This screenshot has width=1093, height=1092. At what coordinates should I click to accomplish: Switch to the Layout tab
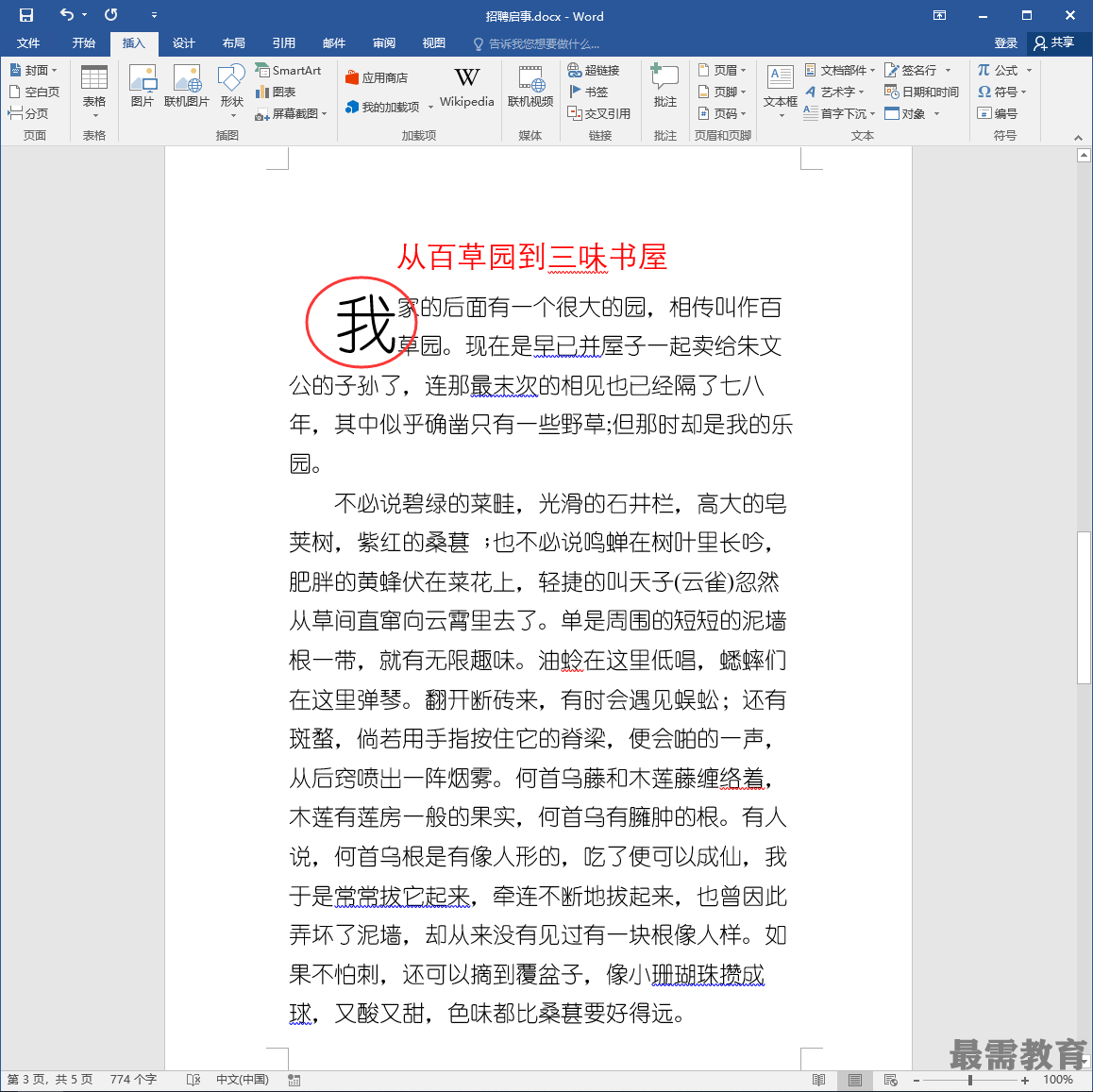tap(233, 43)
